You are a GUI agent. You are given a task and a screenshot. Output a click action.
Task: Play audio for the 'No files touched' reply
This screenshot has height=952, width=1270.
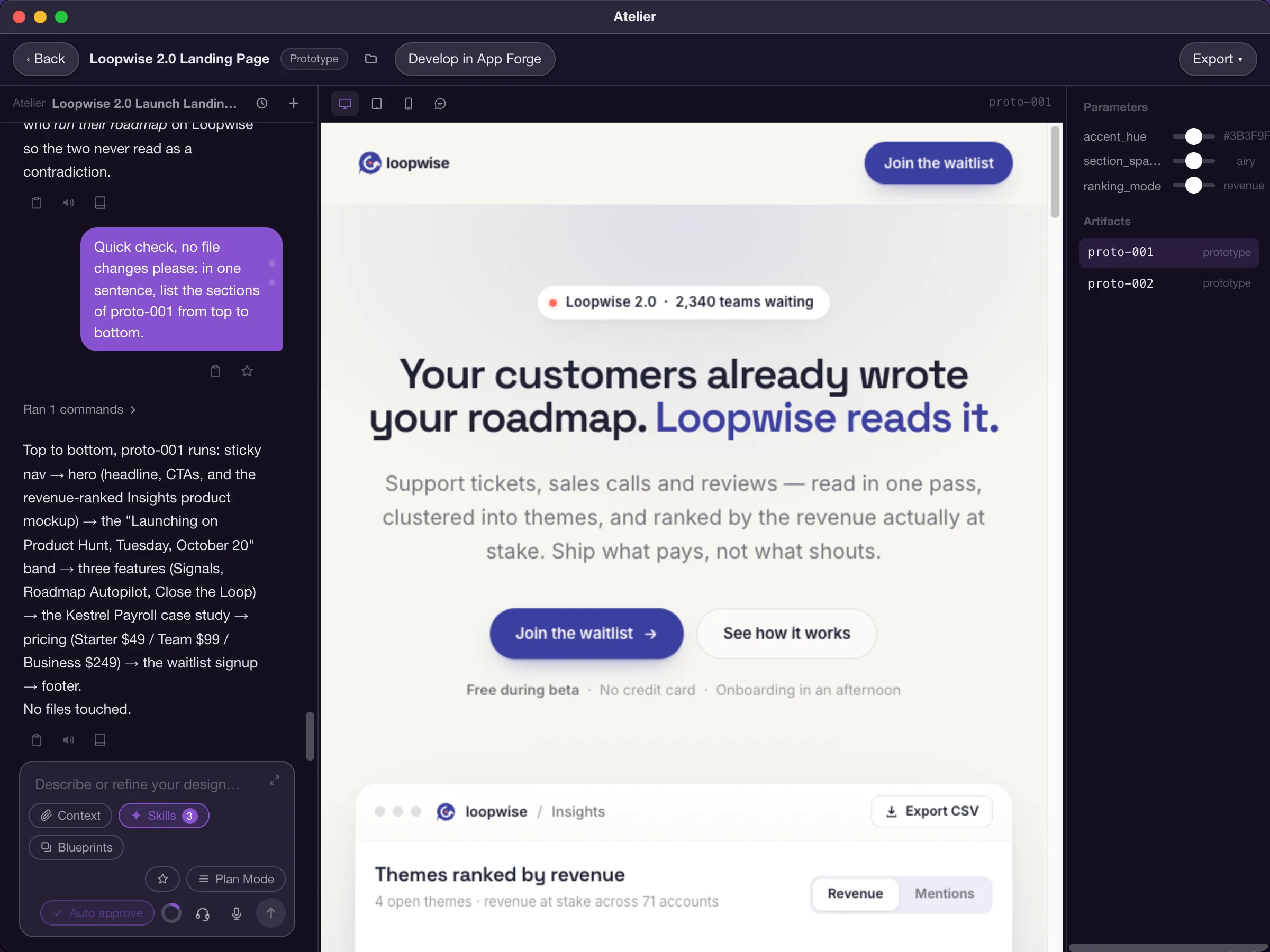(x=68, y=740)
